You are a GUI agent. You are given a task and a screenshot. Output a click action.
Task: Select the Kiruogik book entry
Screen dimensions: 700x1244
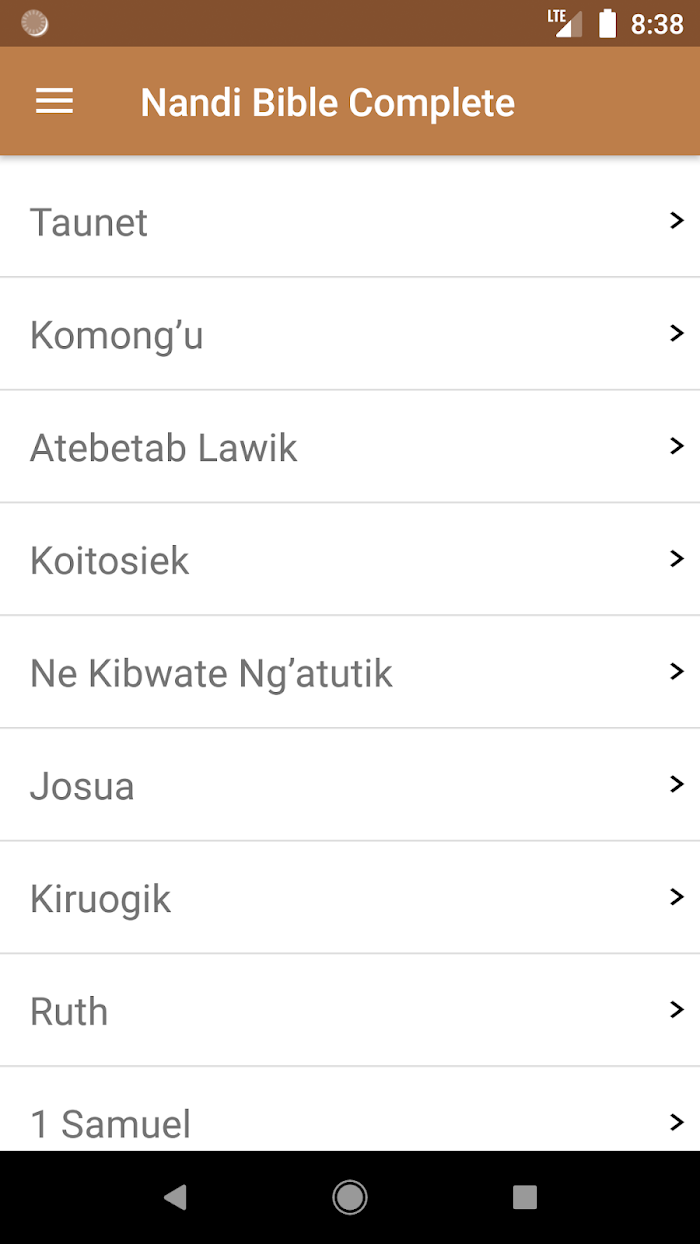[x=350, y=897]
